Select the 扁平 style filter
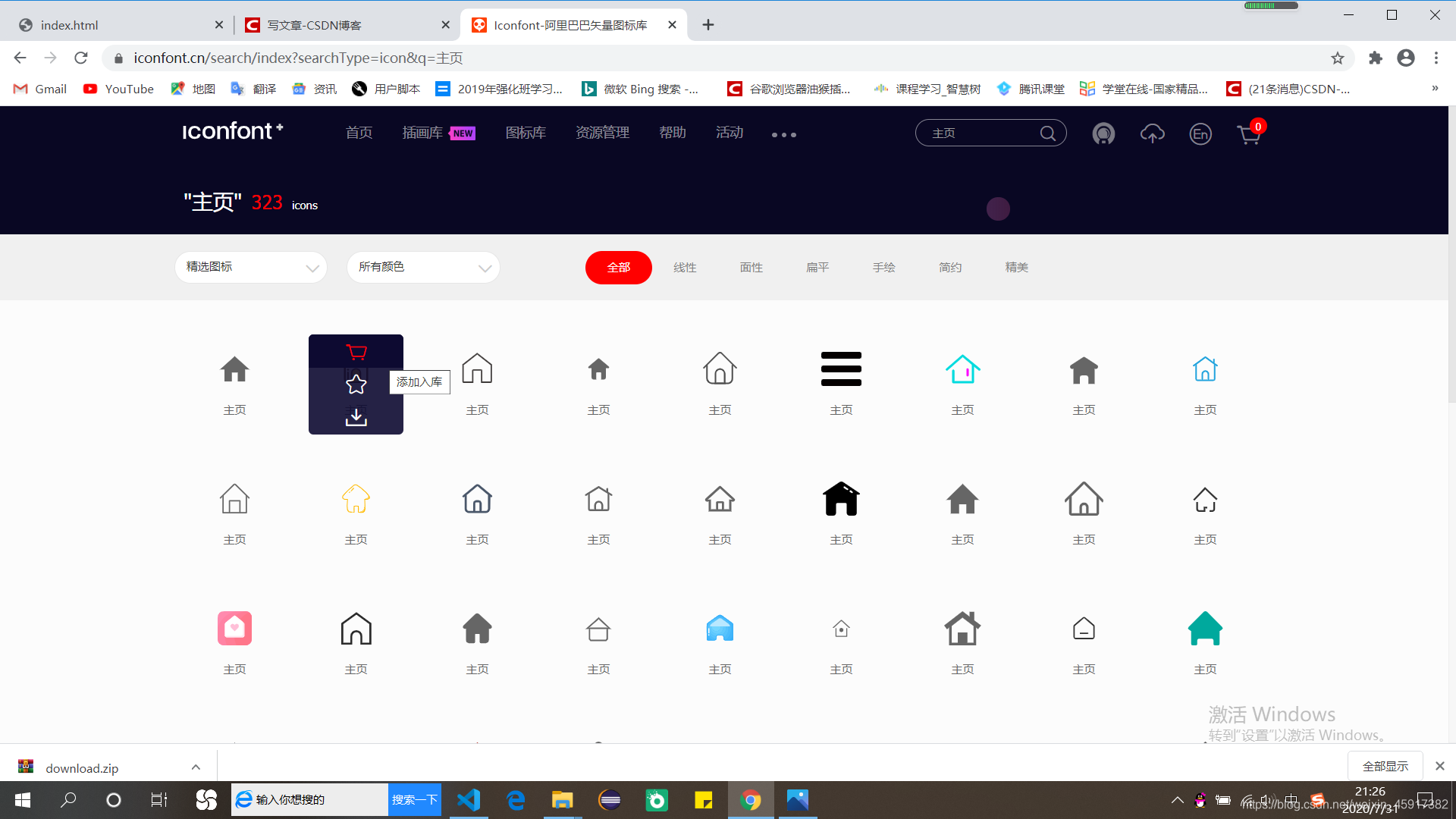Screen dimensions: 1456x819 817,268
